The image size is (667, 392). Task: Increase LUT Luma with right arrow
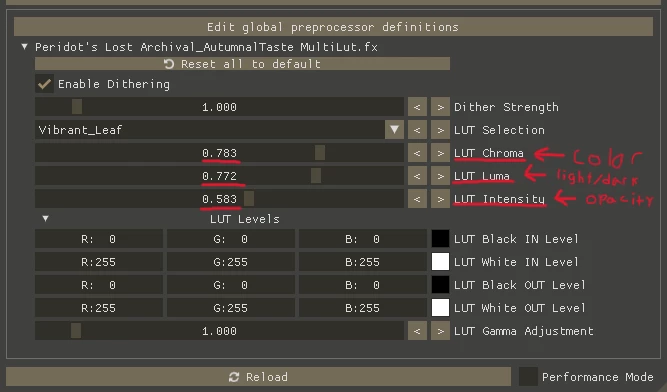(440, 176)
